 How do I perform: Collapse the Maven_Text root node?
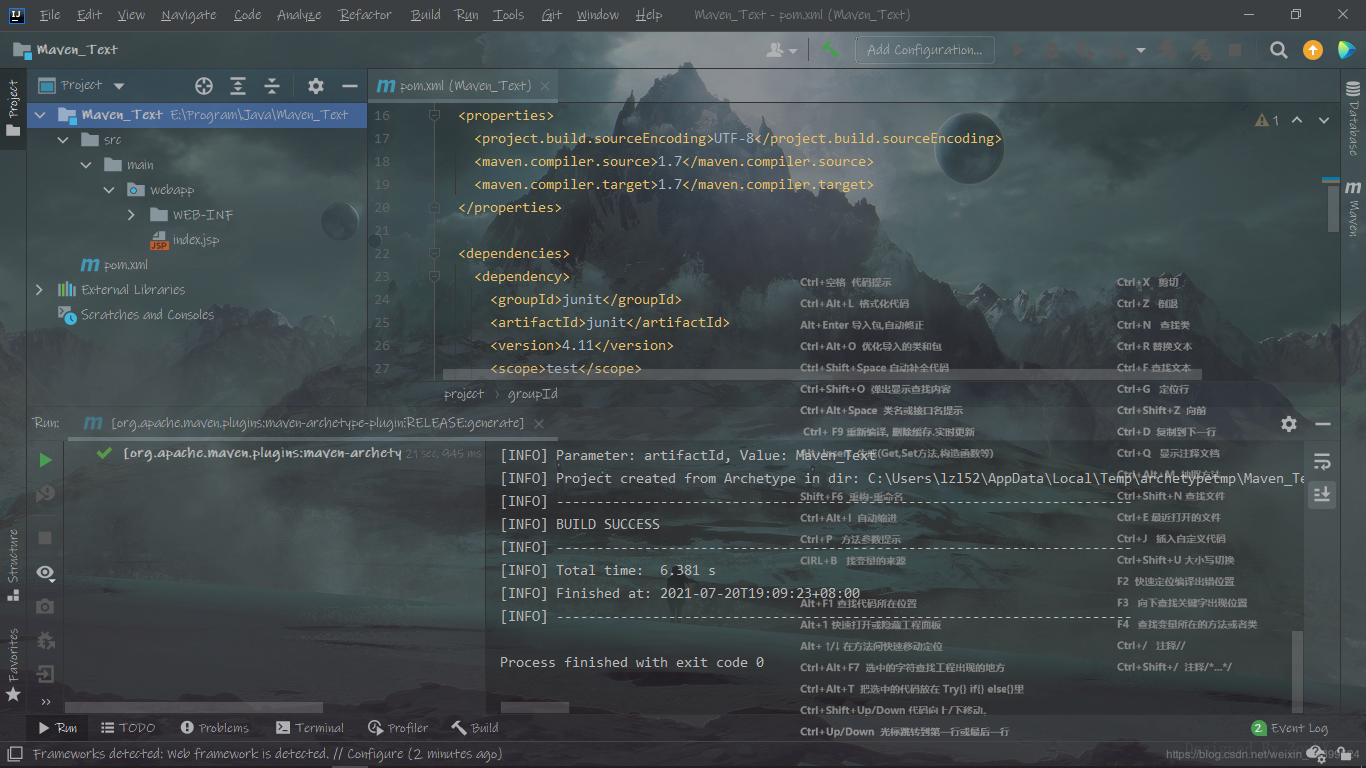(40, 115)
